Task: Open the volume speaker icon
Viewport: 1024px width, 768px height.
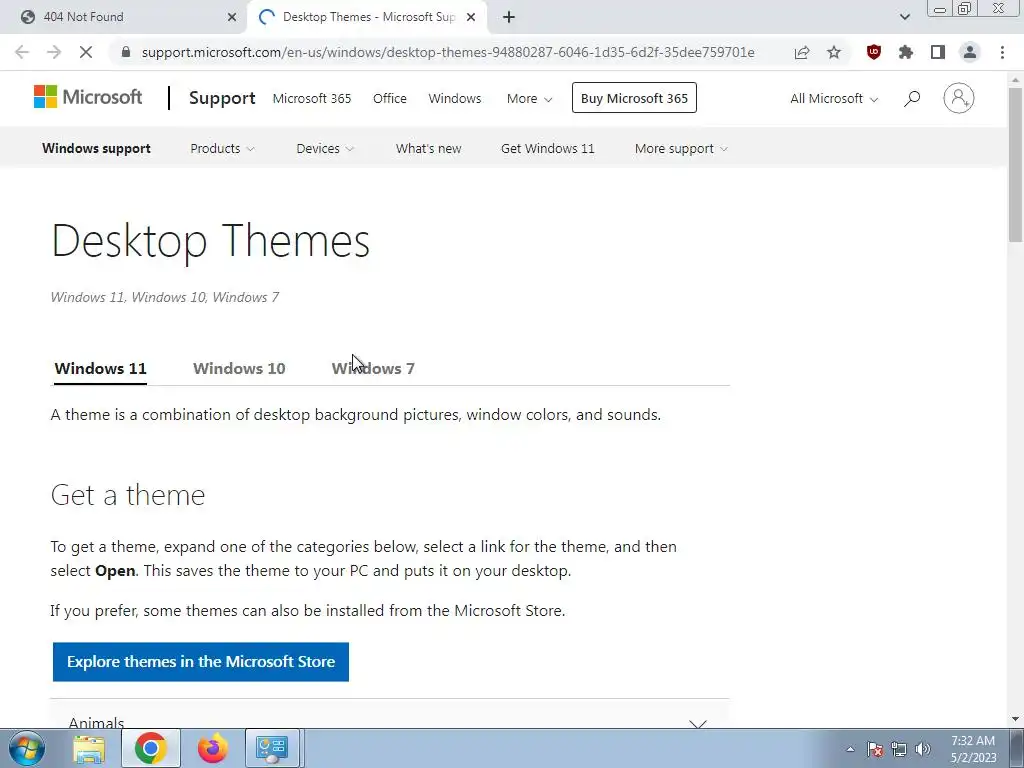Action: (923, 749)
